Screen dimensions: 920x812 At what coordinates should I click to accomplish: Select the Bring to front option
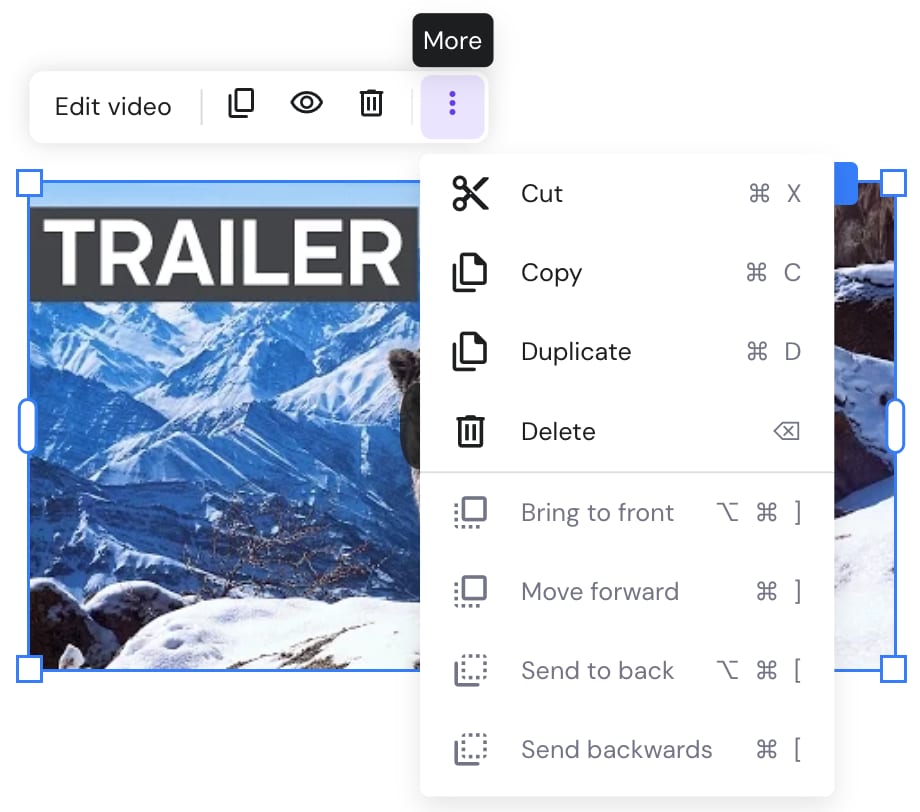click(x=597, y=512)
